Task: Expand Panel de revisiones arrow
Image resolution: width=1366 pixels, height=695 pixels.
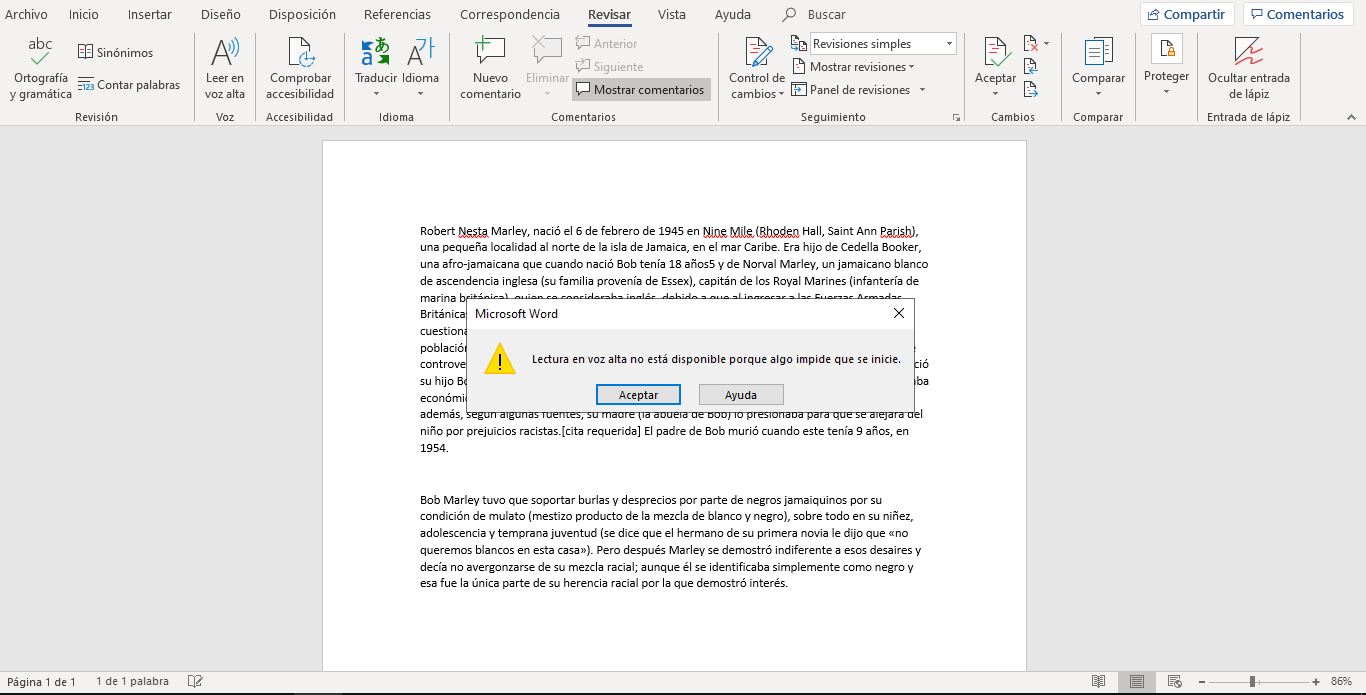Action: point(922,89)
